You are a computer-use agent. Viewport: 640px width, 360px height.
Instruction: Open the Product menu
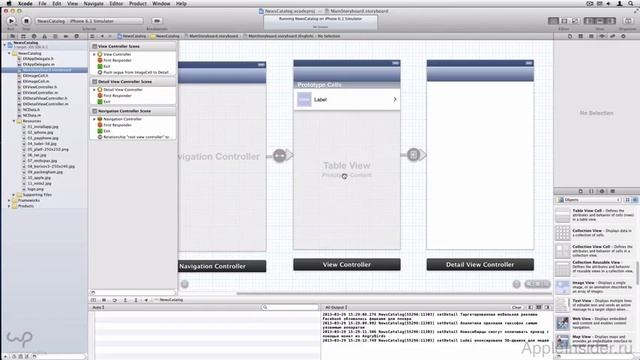[x=138, y=4]
